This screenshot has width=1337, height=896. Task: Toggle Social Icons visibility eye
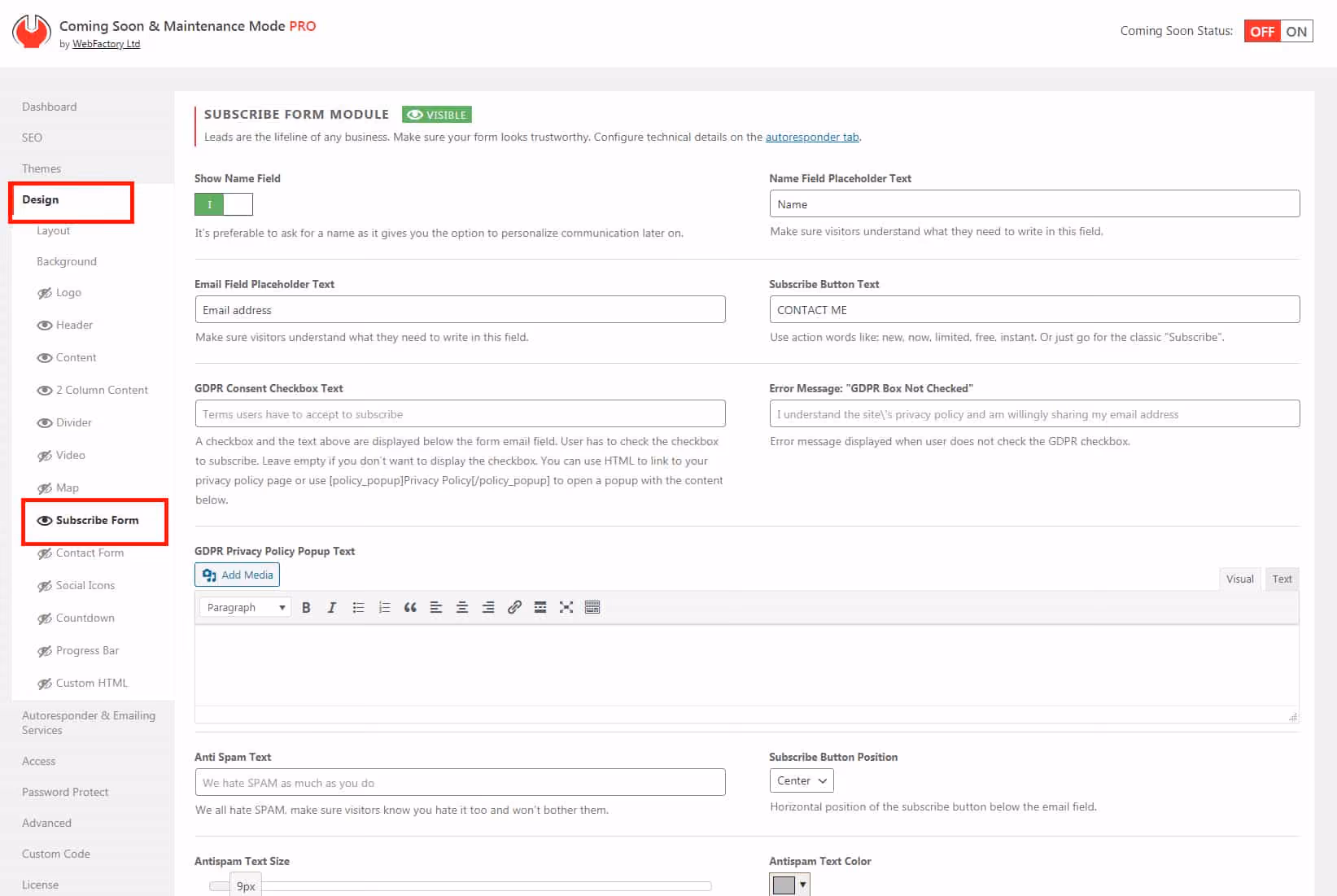click(x=45, y=586)
